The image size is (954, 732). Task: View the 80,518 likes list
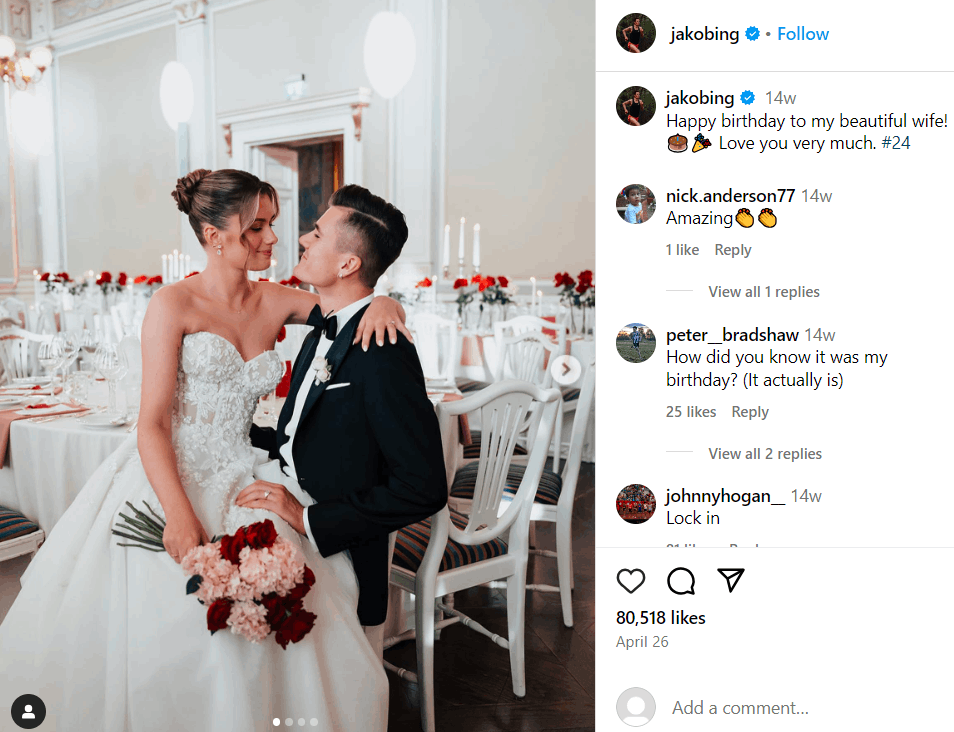(x=661, y=618)
